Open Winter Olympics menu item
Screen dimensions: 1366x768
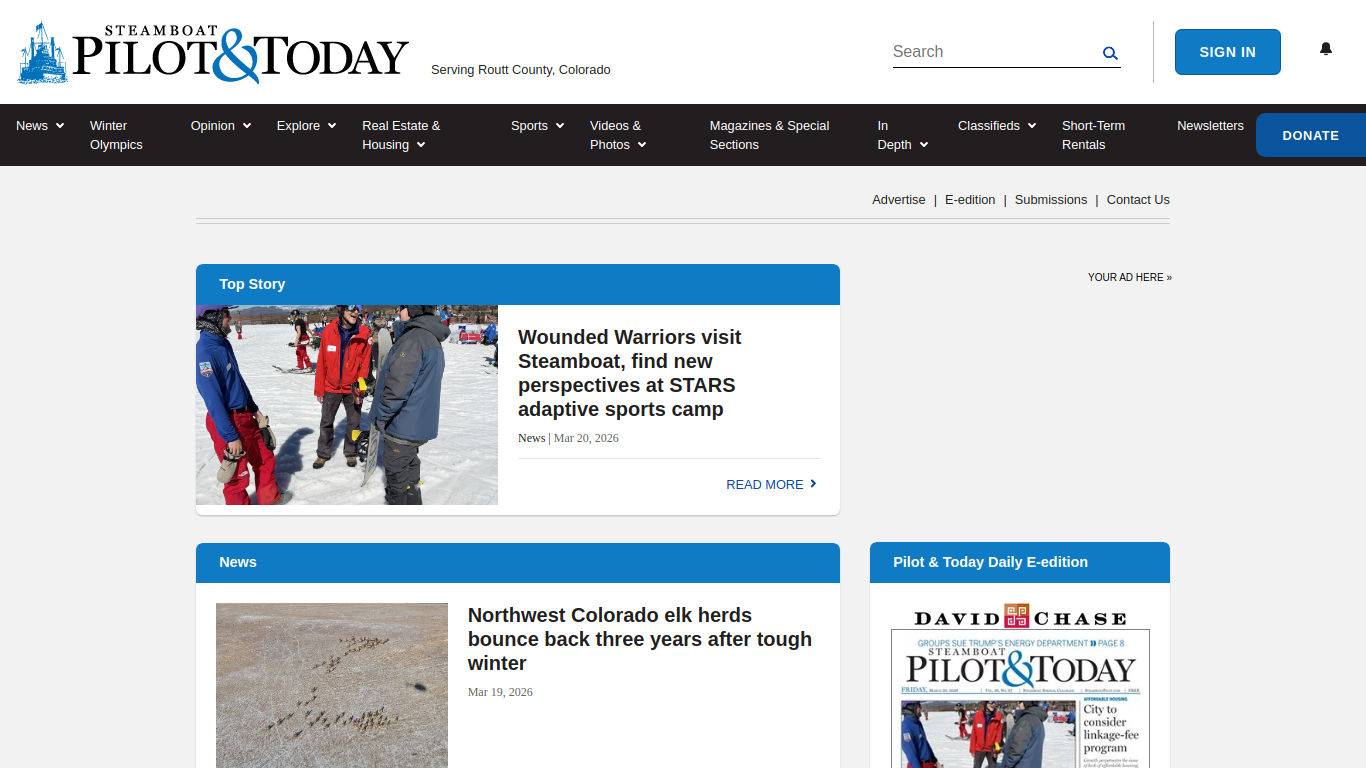tap(116, 135)
